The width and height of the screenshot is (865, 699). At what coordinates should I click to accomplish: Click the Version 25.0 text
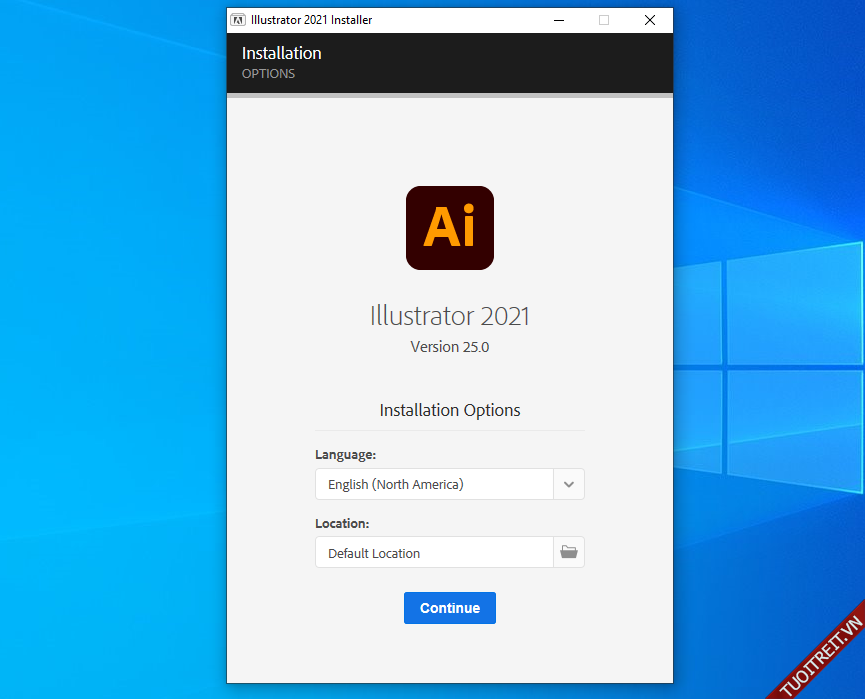pos(450,347)
